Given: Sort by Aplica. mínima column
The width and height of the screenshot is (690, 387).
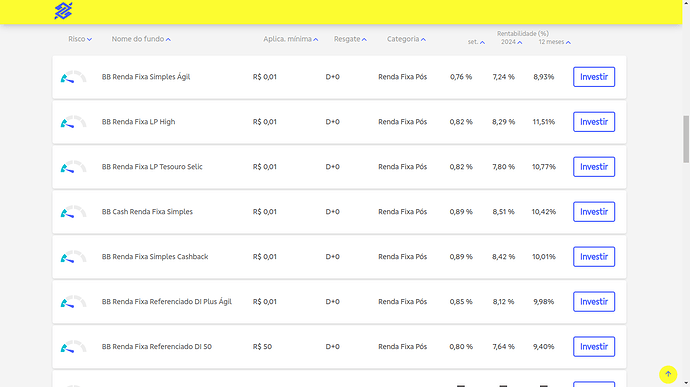Looking at the screenshot, I should [290, 39].
